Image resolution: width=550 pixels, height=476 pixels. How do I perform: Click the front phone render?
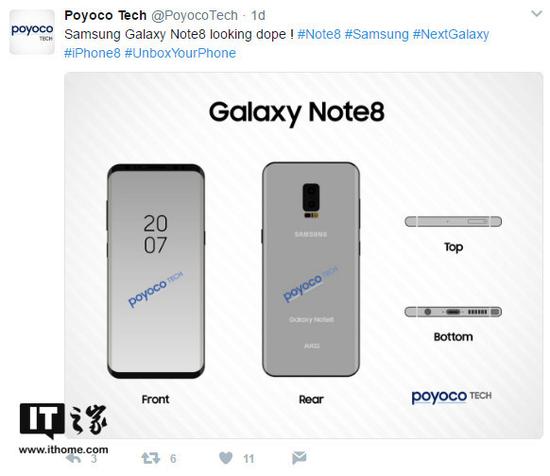click(x=156, y=271)
